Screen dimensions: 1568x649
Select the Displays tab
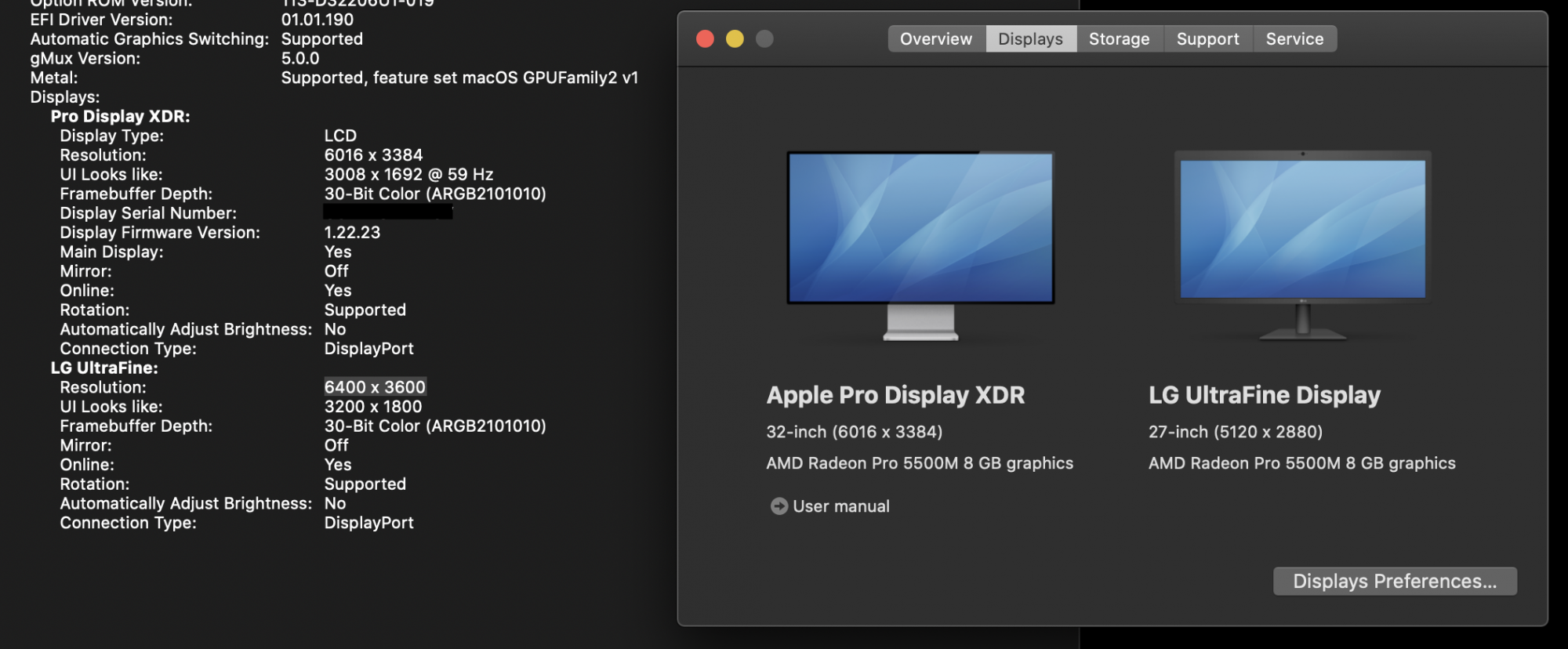[1031, 39]
